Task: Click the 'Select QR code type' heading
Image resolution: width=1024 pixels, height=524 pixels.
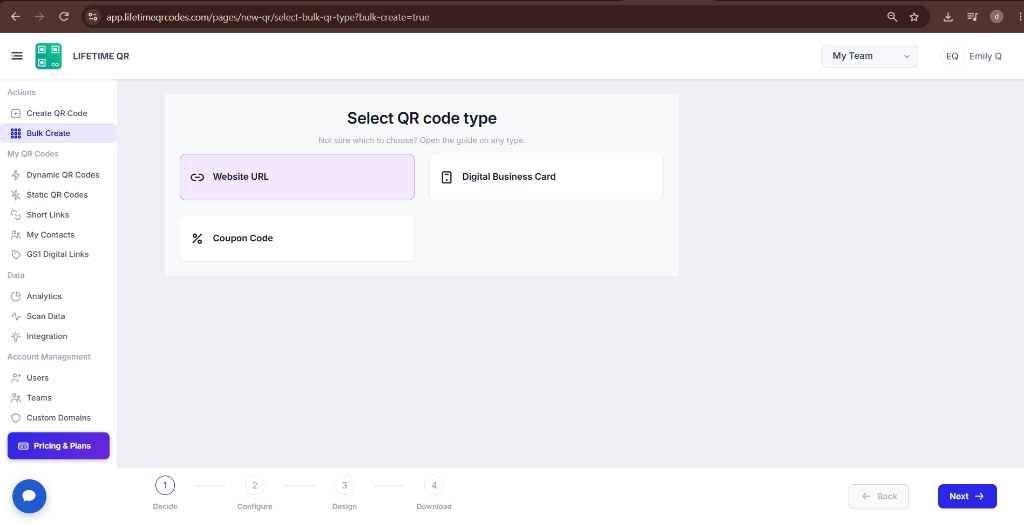Action: 422,118
